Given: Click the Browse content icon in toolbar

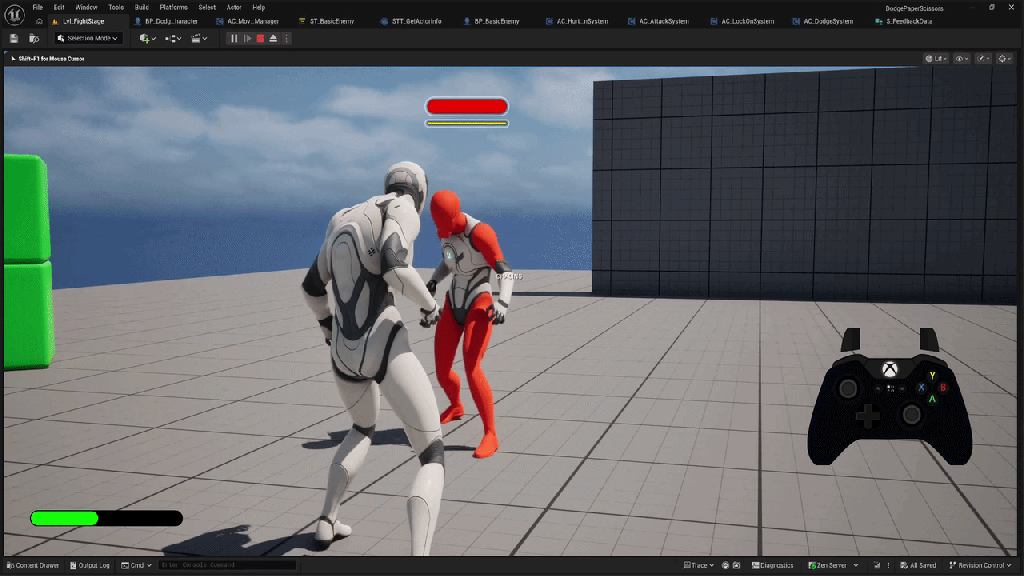Looking at the screenshot, I should [34, 38].
